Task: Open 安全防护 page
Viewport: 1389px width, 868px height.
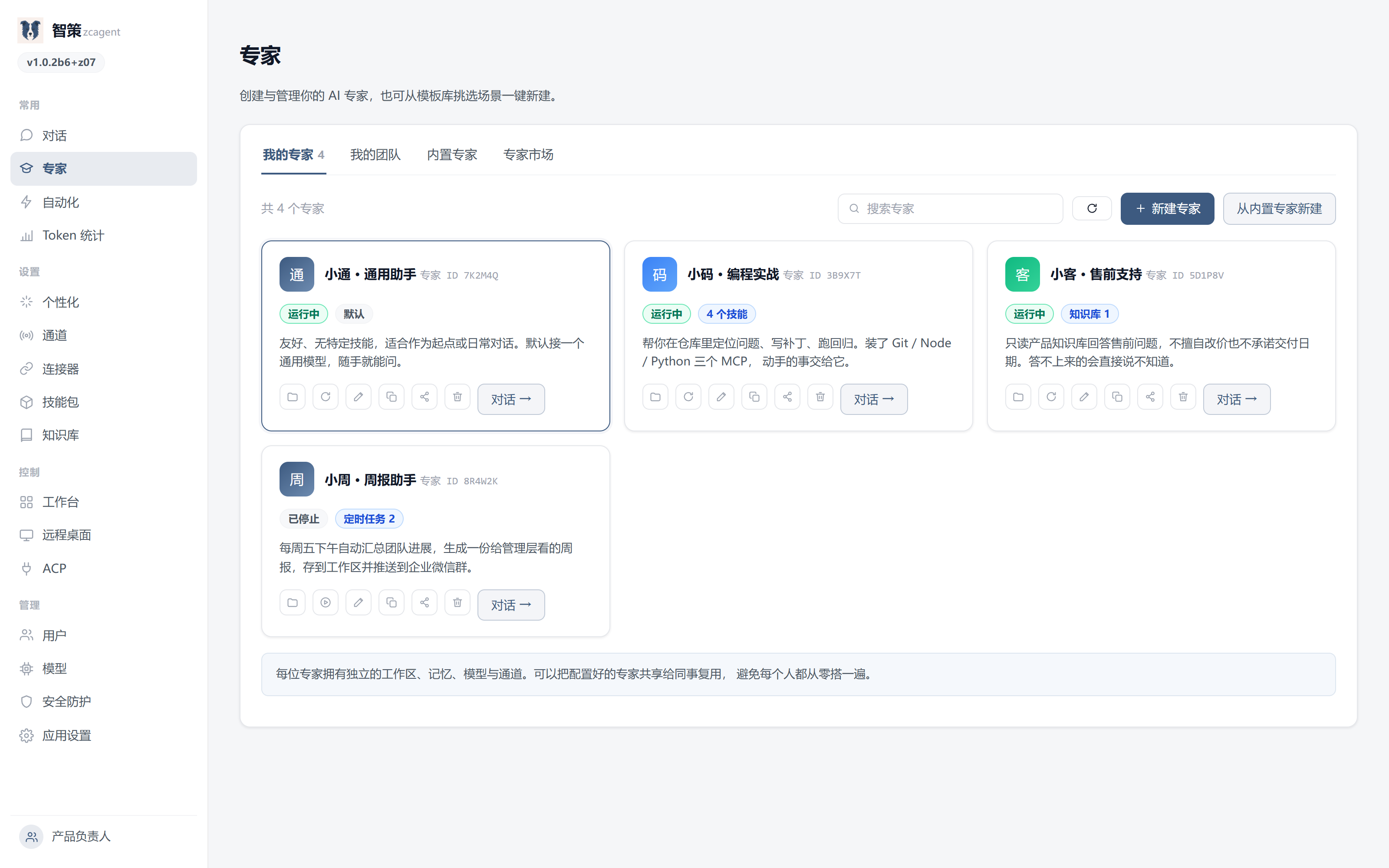Action: click(103, 701)
